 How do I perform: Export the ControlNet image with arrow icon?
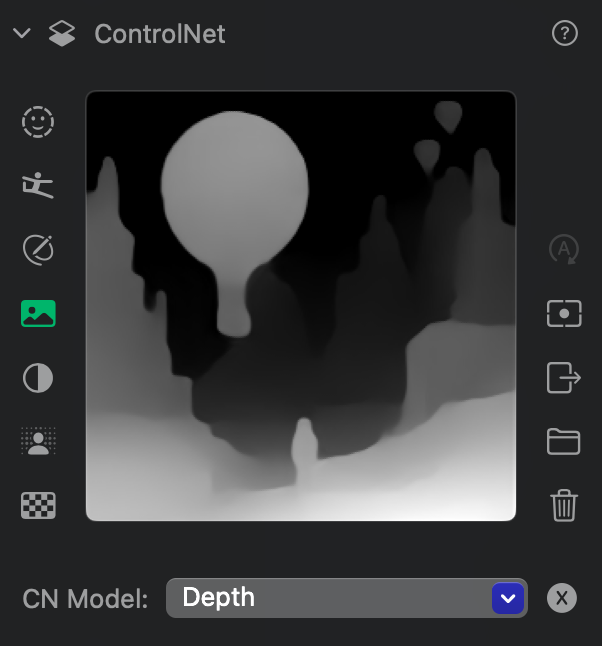(564, 378)
